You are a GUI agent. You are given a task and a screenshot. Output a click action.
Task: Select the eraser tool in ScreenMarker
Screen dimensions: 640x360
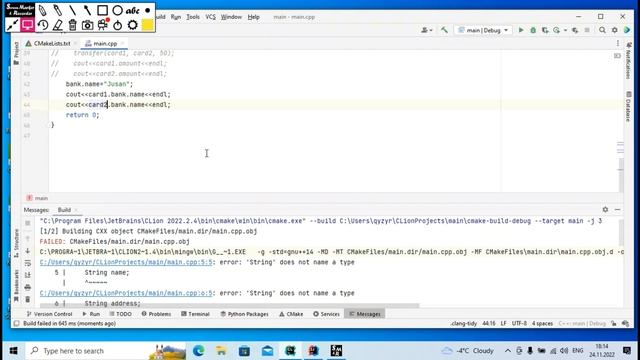coord(58,25)
